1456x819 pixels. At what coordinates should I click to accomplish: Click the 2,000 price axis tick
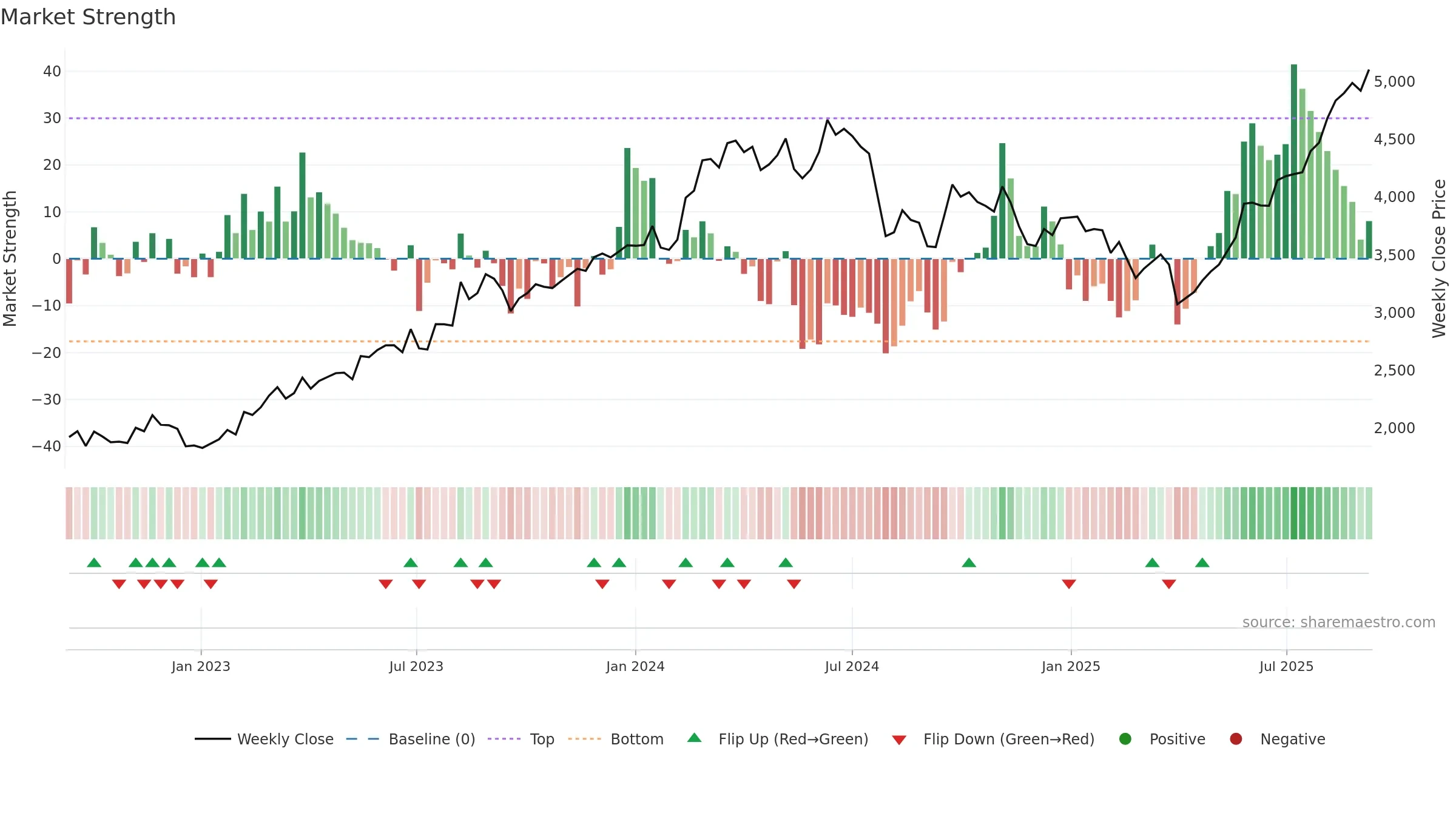(1394, 428)
